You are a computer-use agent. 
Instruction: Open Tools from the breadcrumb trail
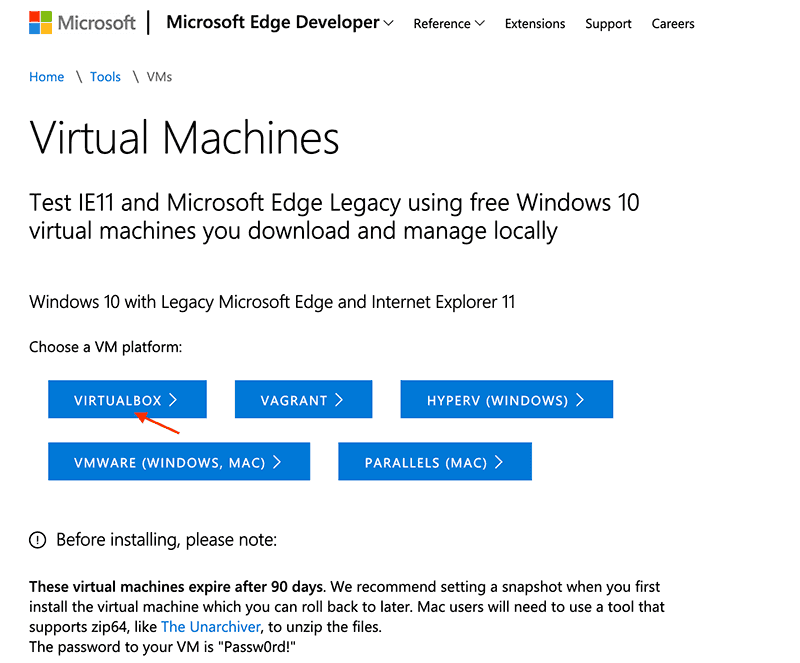[105, 76]
